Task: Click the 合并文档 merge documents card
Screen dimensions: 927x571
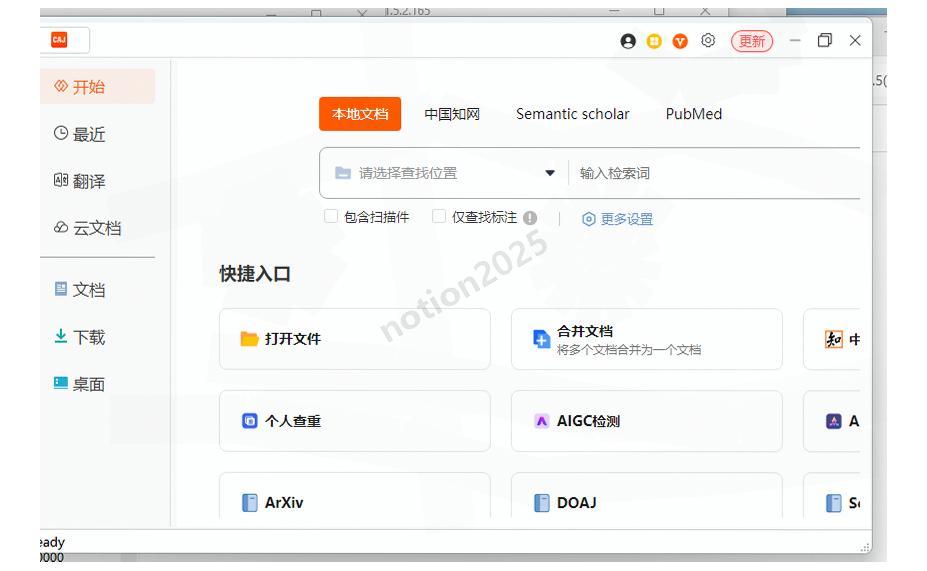Action: point(647,339)
